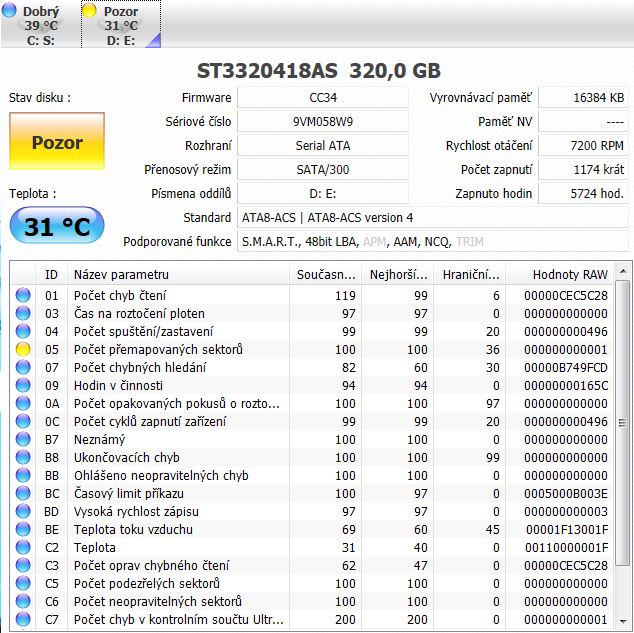634x633 pixels.
Task: Click disk title ST3320418AS 320,0 GB
Action: point(319,71)
